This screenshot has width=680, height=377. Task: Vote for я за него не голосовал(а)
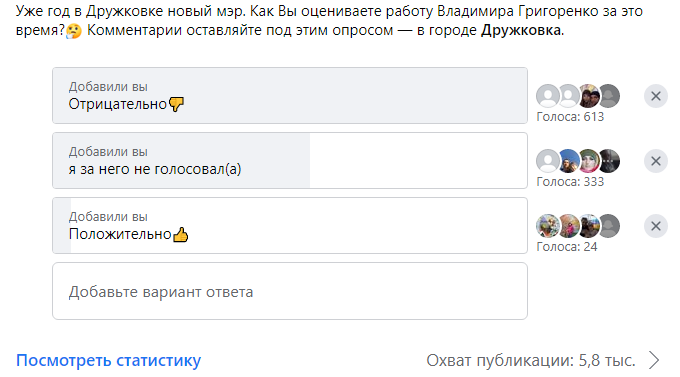coord(290,161)
